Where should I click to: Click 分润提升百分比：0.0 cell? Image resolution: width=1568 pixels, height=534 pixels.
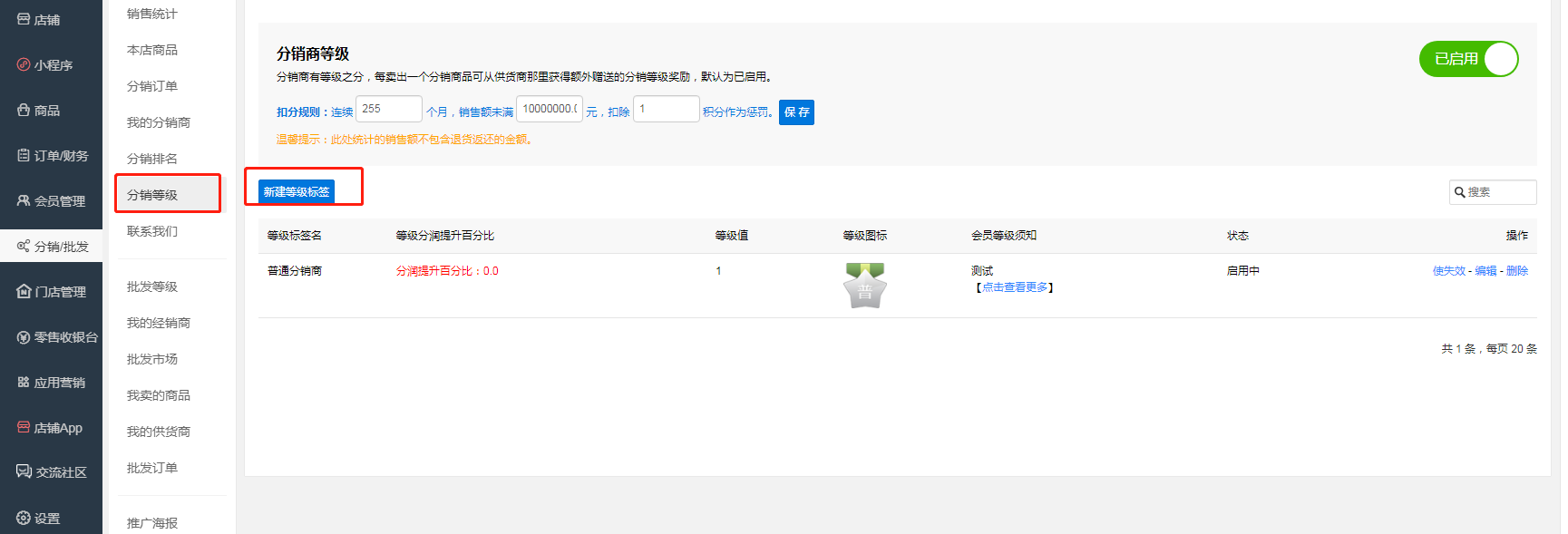click(x=447, y=271)
